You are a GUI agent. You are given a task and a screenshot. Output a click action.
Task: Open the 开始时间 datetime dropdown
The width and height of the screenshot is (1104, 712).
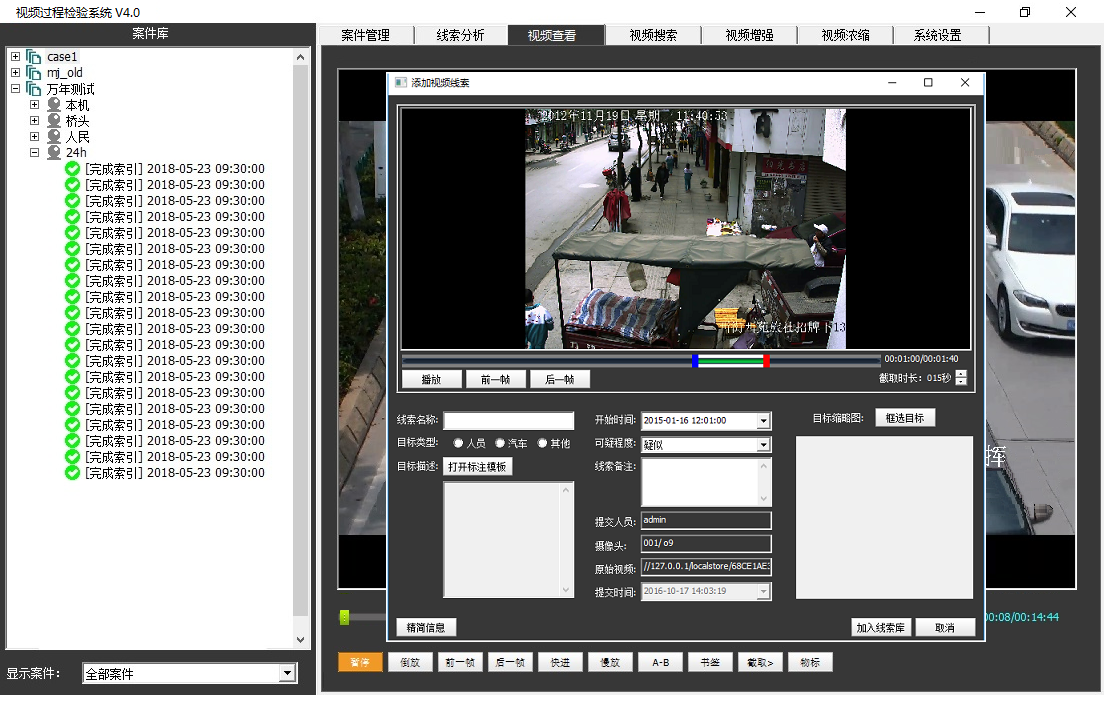764,421
